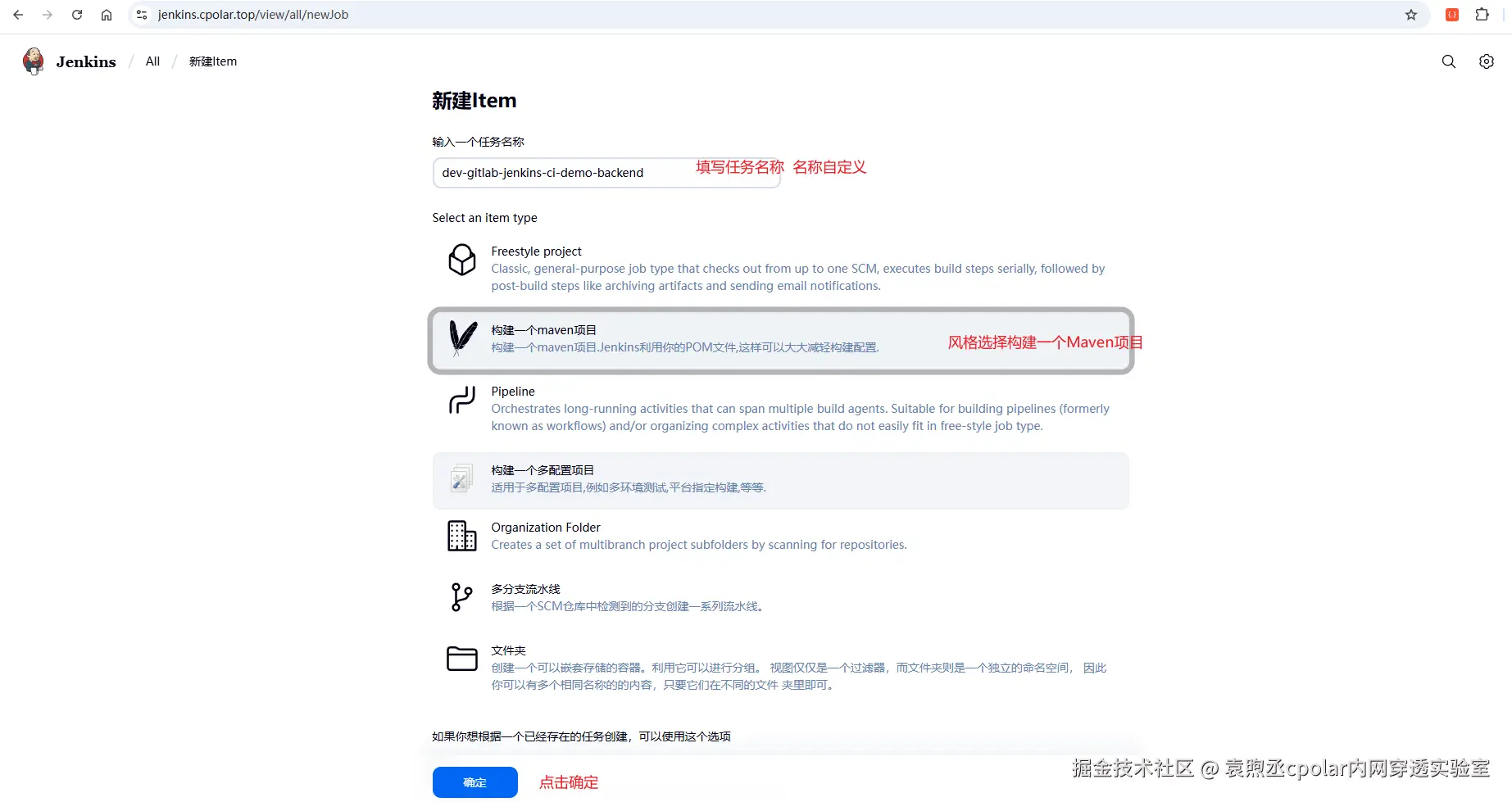Click the 新建Item breadcrumb
The width and height of the screenshot is (1512, 802).
click(213, 61)
